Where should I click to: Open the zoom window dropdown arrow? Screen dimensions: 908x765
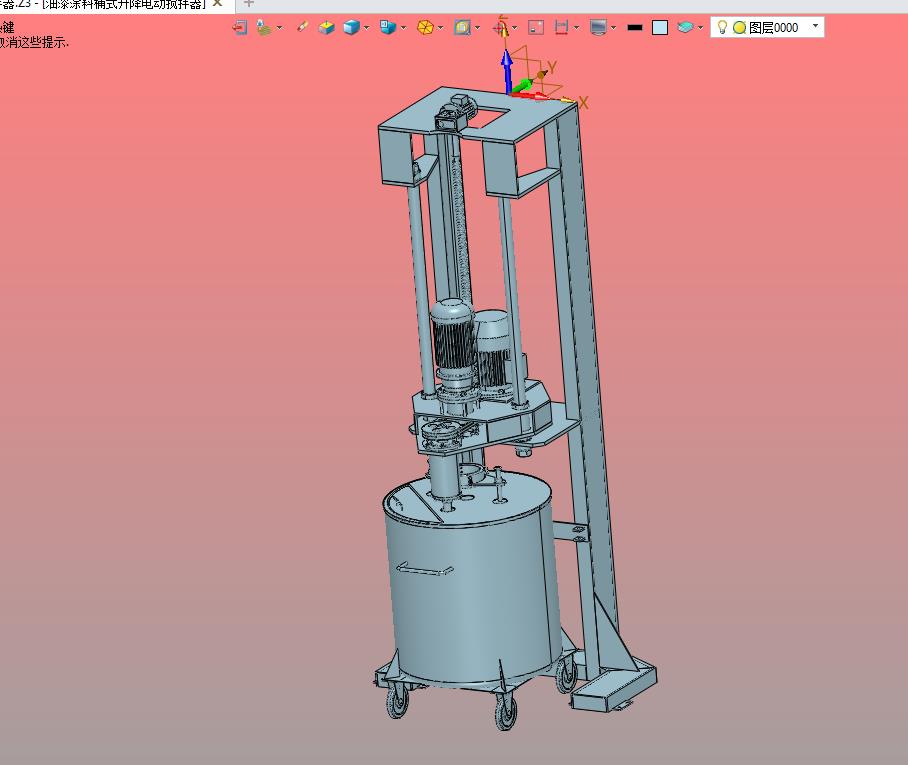[x=478, y=27]
